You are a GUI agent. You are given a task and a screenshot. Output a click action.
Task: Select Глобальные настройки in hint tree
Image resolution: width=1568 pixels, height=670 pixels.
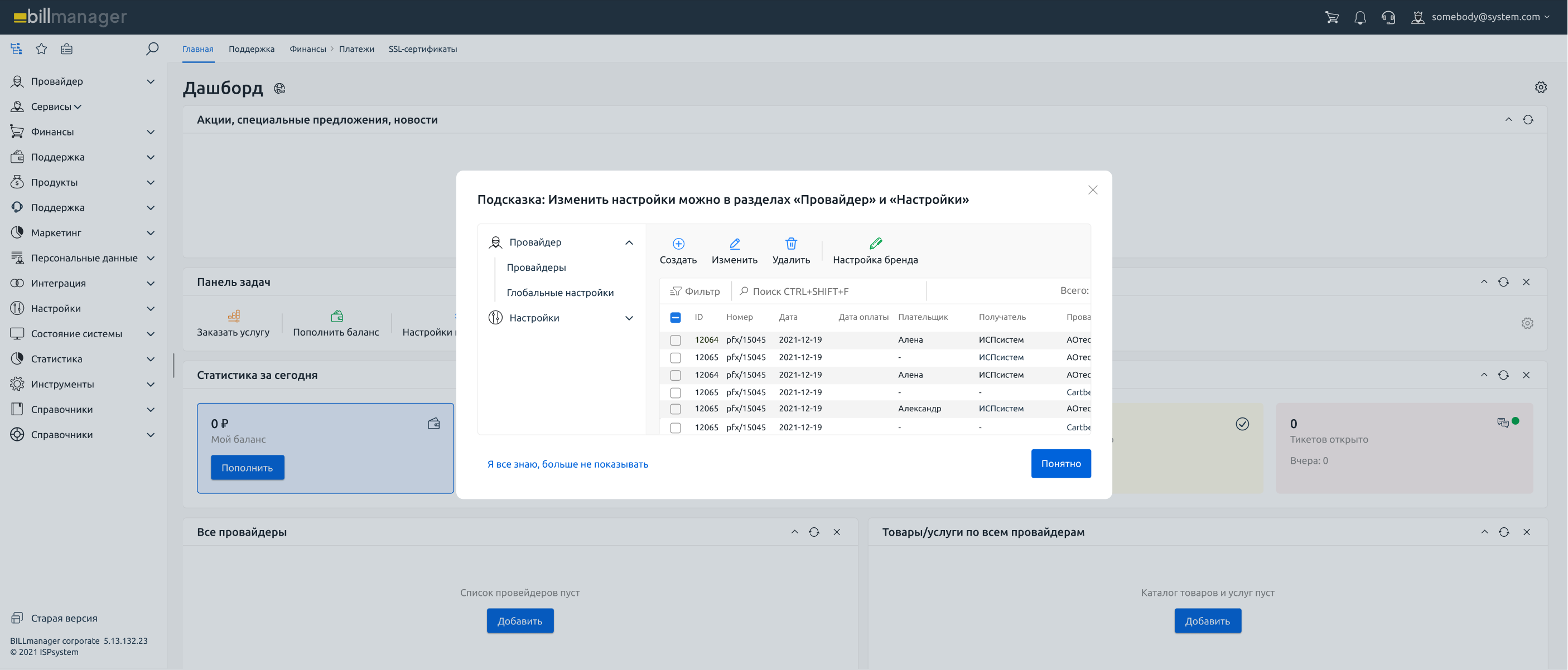[x=560, y=293]
